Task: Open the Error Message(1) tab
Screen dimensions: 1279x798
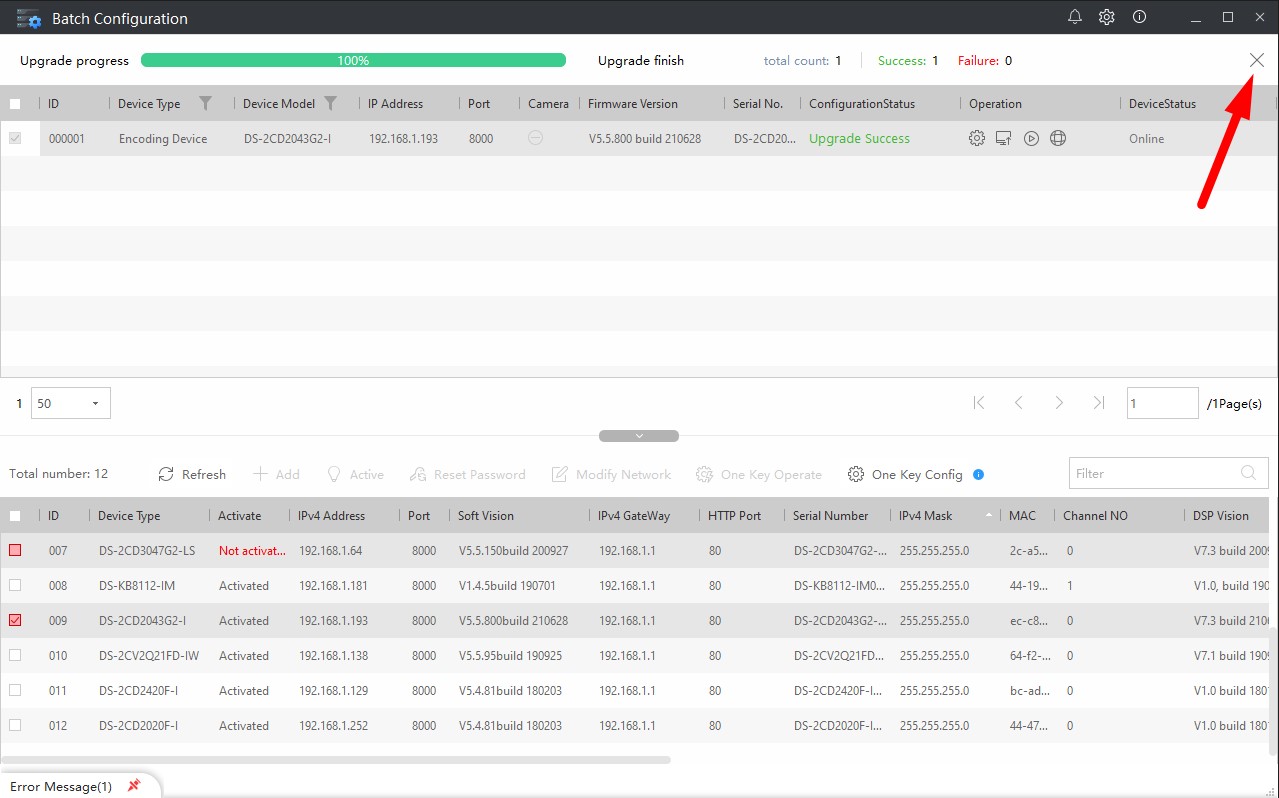Action: pyautogui.click(x=62, y=786)
